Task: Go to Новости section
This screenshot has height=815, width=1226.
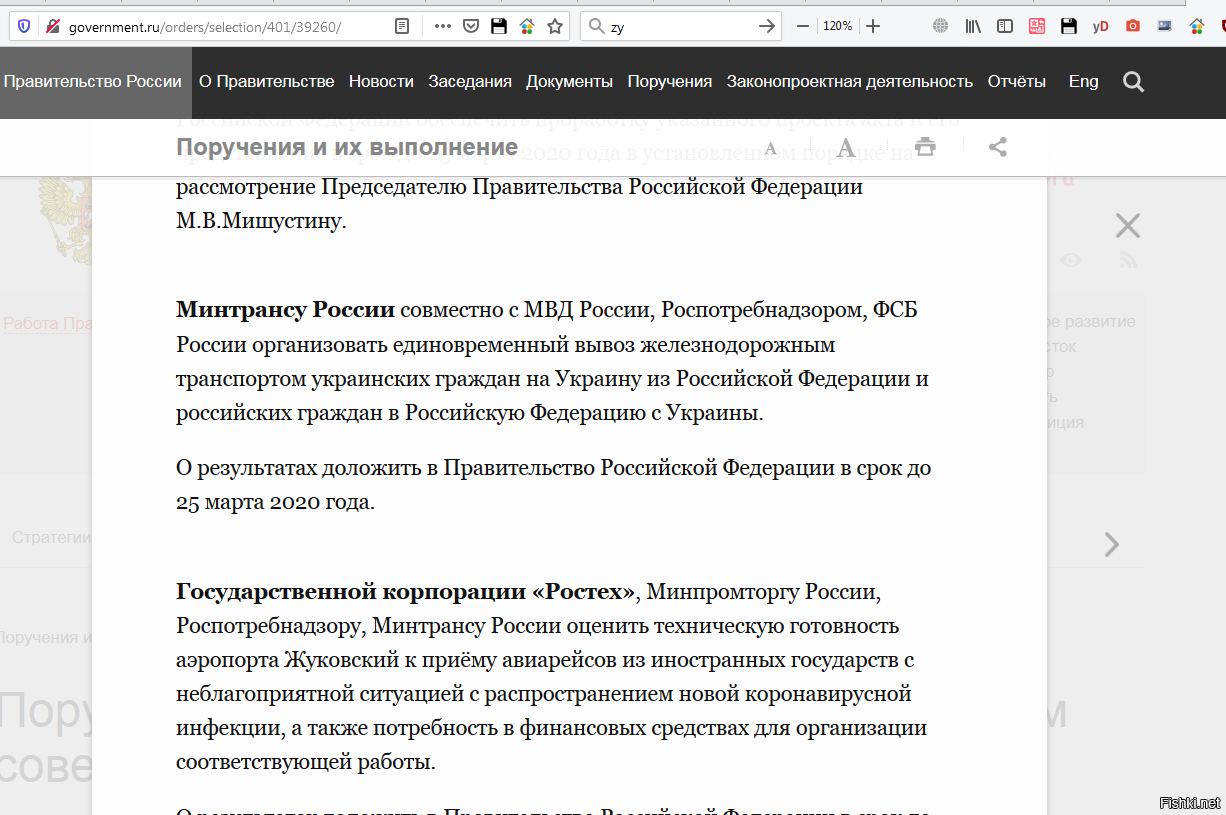Action: [381, 82]
